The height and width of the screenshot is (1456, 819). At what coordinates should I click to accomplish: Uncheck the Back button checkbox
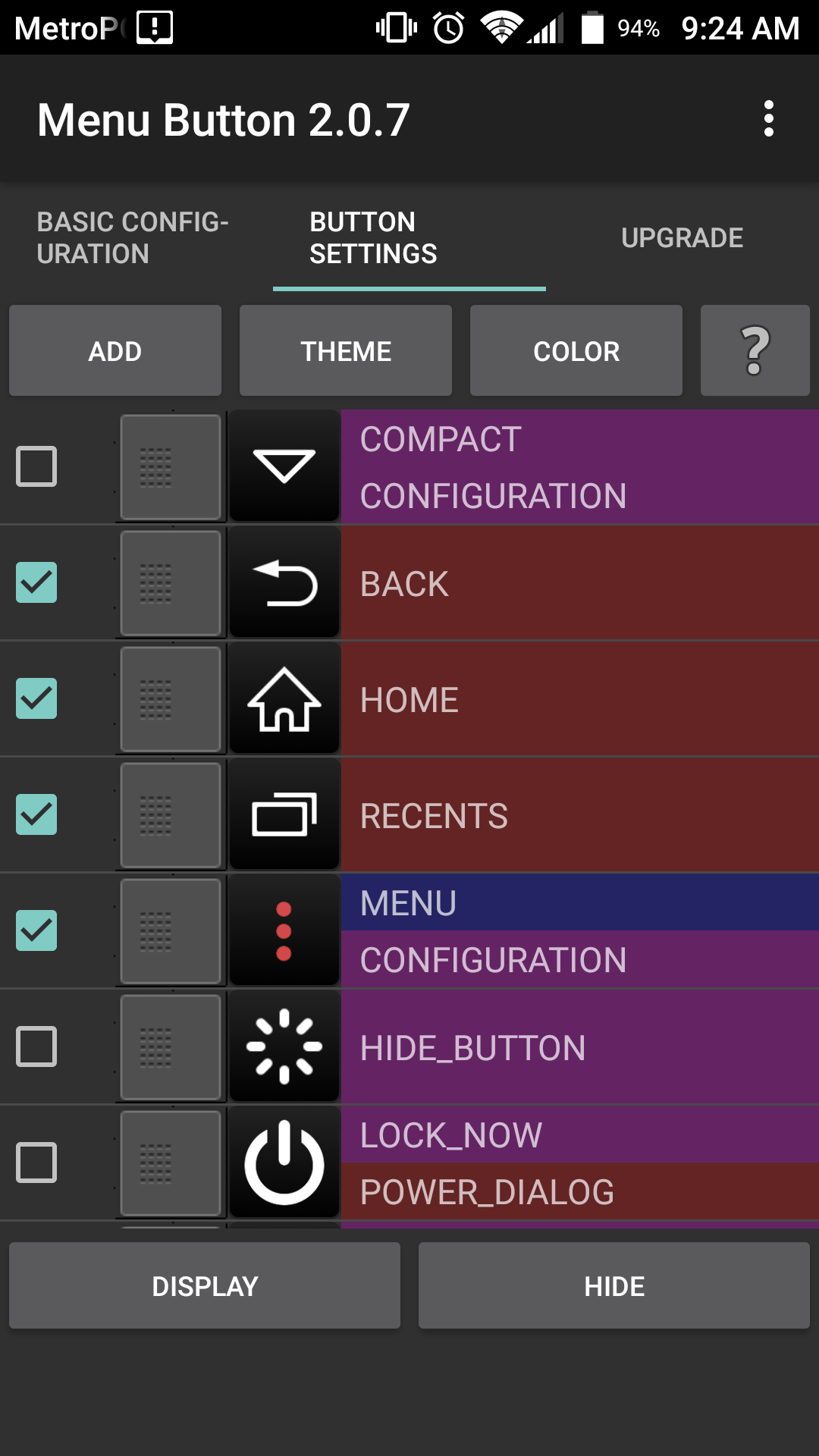[36, 582]
